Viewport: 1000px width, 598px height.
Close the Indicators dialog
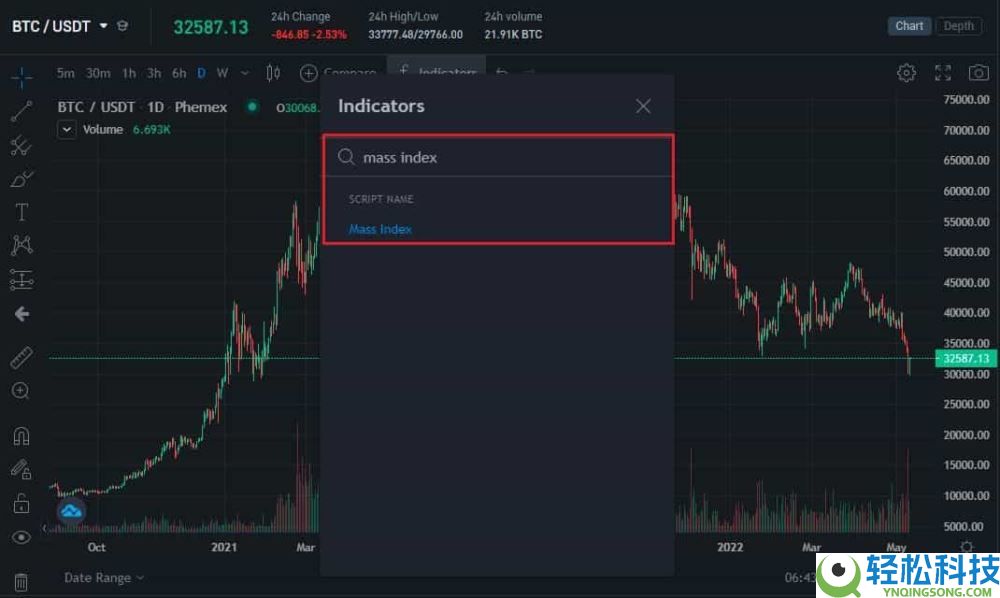[643, 106]
